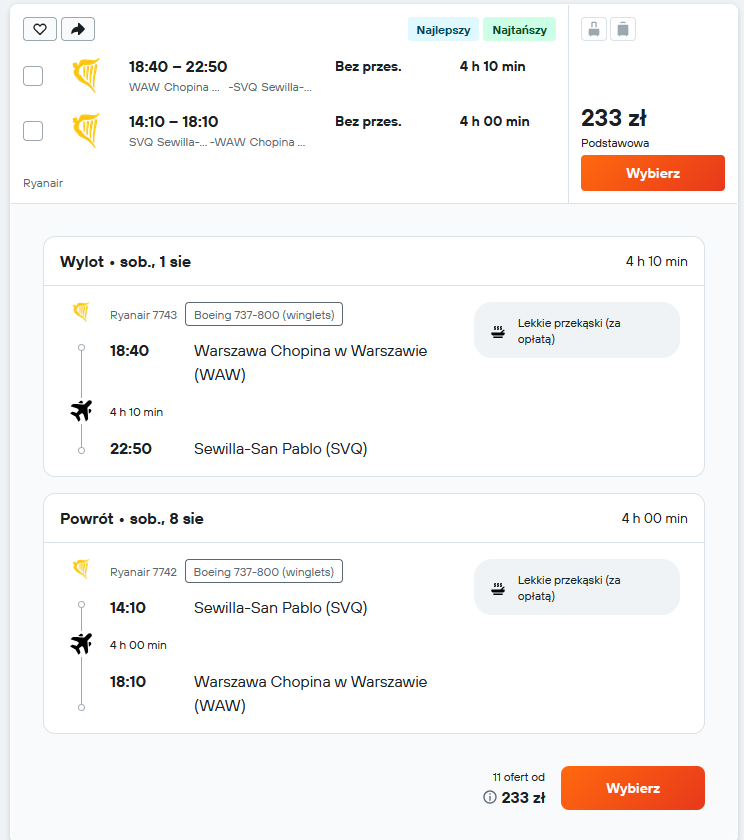The image size is (747, 840).
Task: Click Ryanair logo on 14:10 summary row
Action: click(x=86, y=130)
